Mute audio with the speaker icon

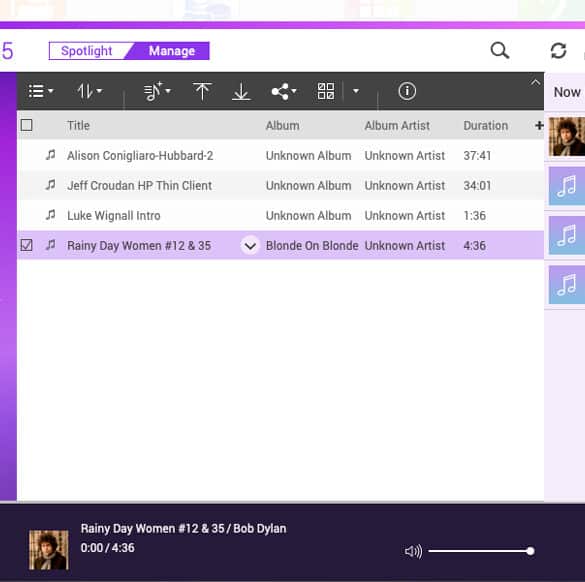(413, 551)
